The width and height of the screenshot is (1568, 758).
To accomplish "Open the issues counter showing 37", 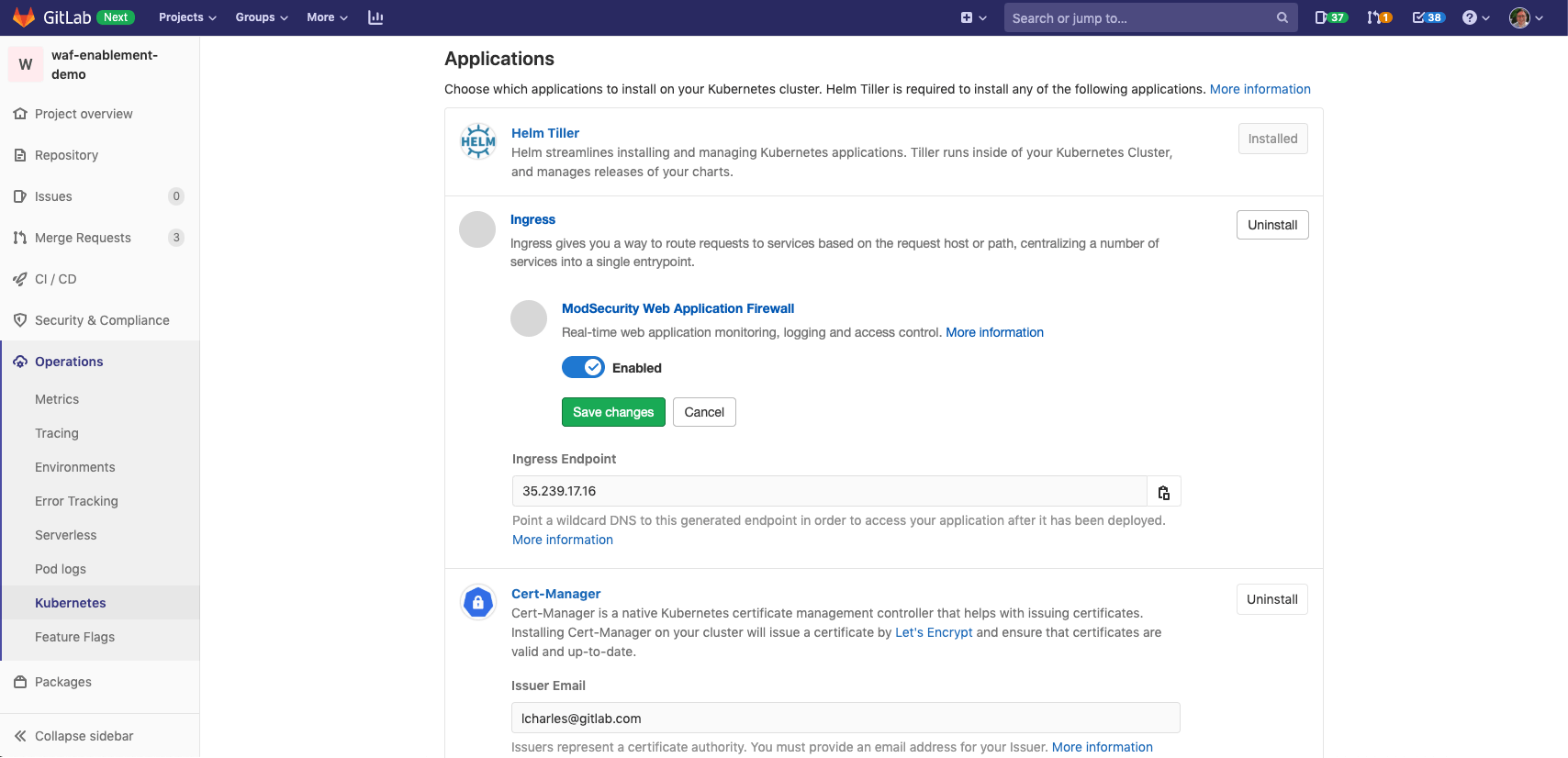I will point(1331,17).
